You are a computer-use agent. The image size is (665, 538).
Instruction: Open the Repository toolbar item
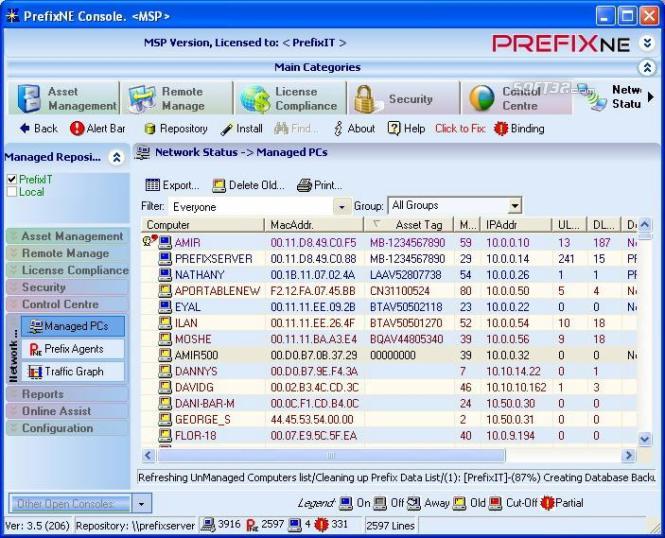pos(176,128)
